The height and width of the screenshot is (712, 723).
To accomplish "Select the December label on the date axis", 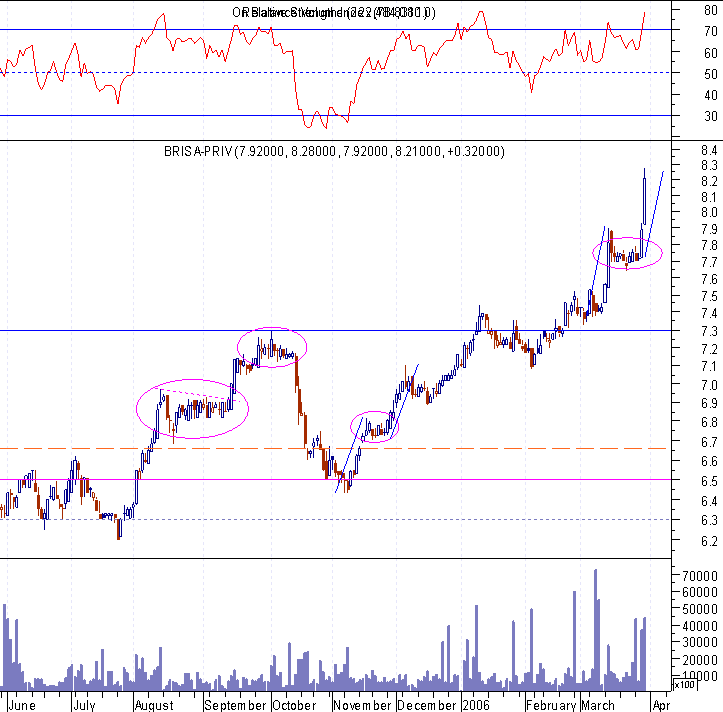I will point(427,705).
